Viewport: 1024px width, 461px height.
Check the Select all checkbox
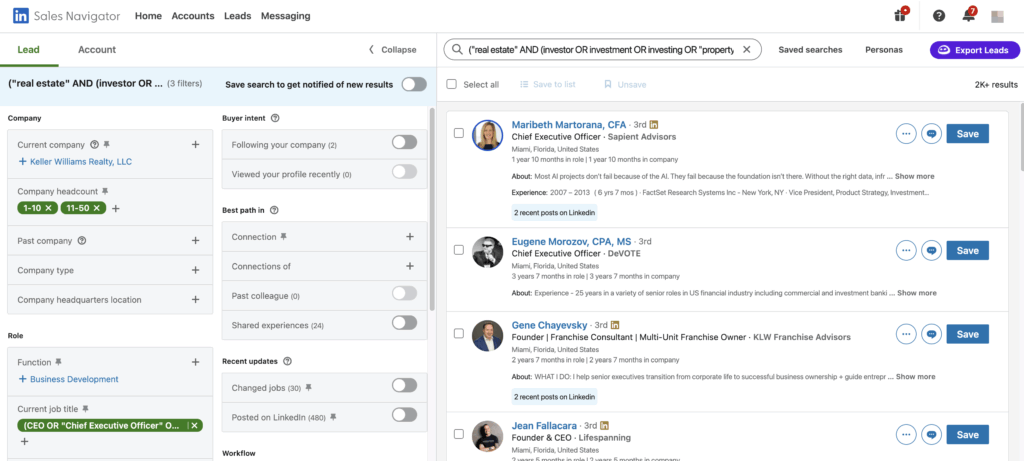tap(451, 84)
